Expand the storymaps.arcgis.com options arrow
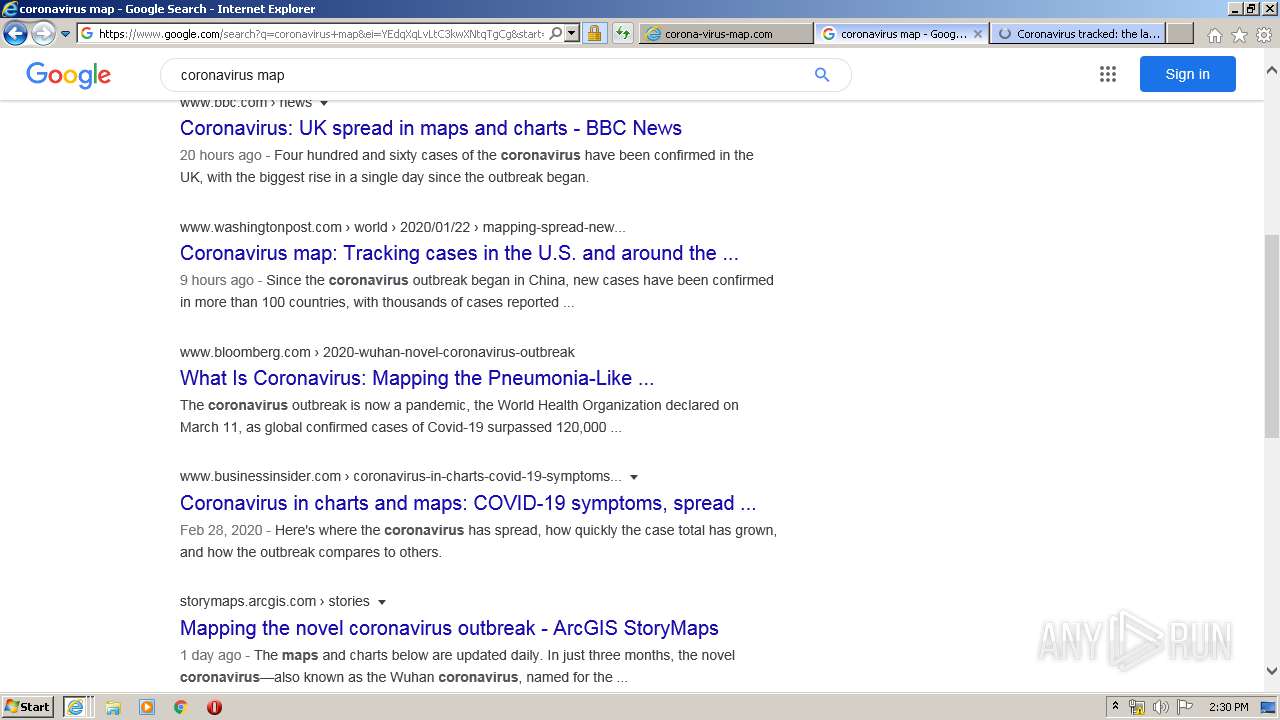 pyautogui.click(x=382, y=602)
